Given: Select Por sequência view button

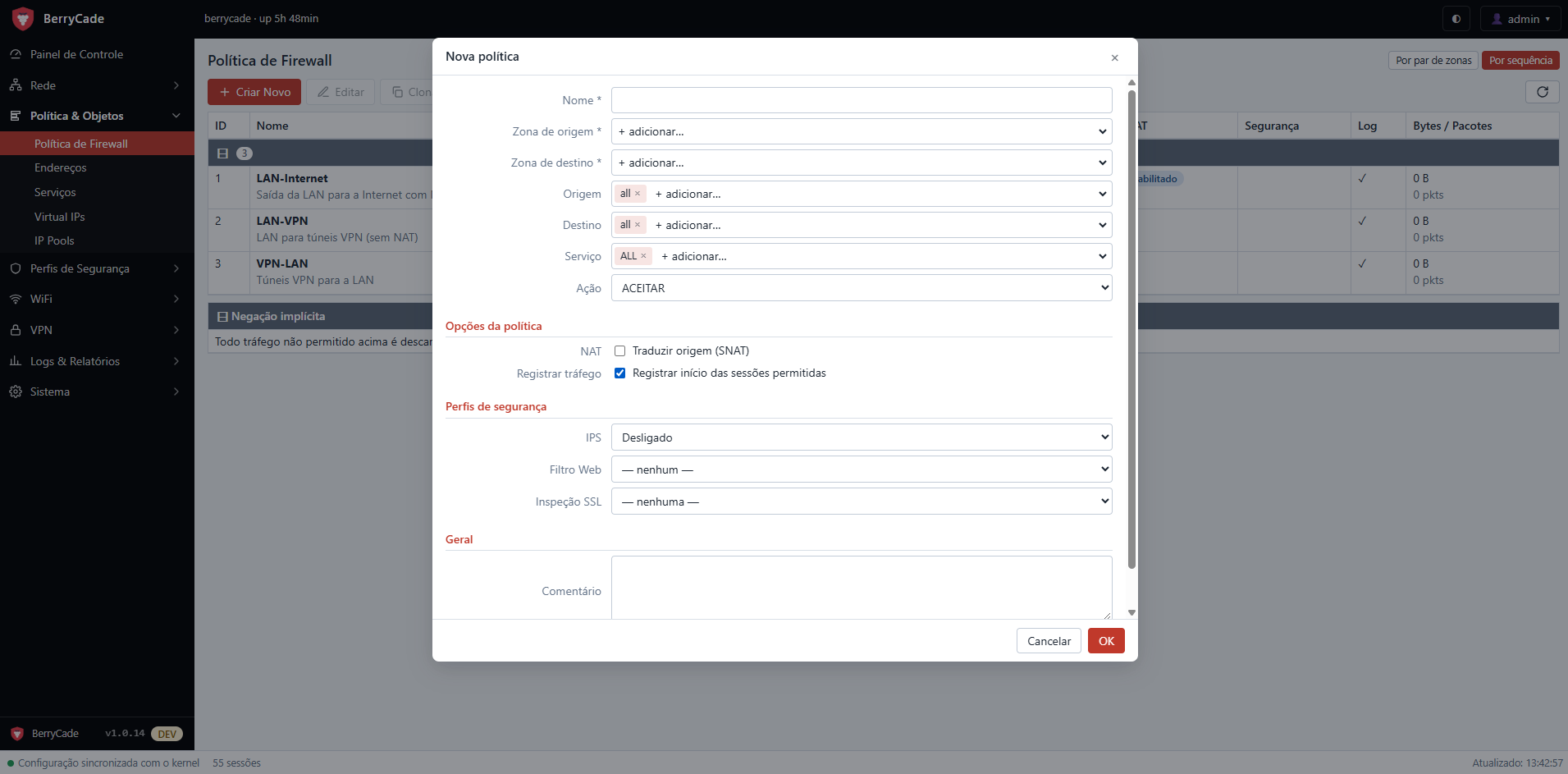Looking at the screenshot, I should (x=1520, y=60).
